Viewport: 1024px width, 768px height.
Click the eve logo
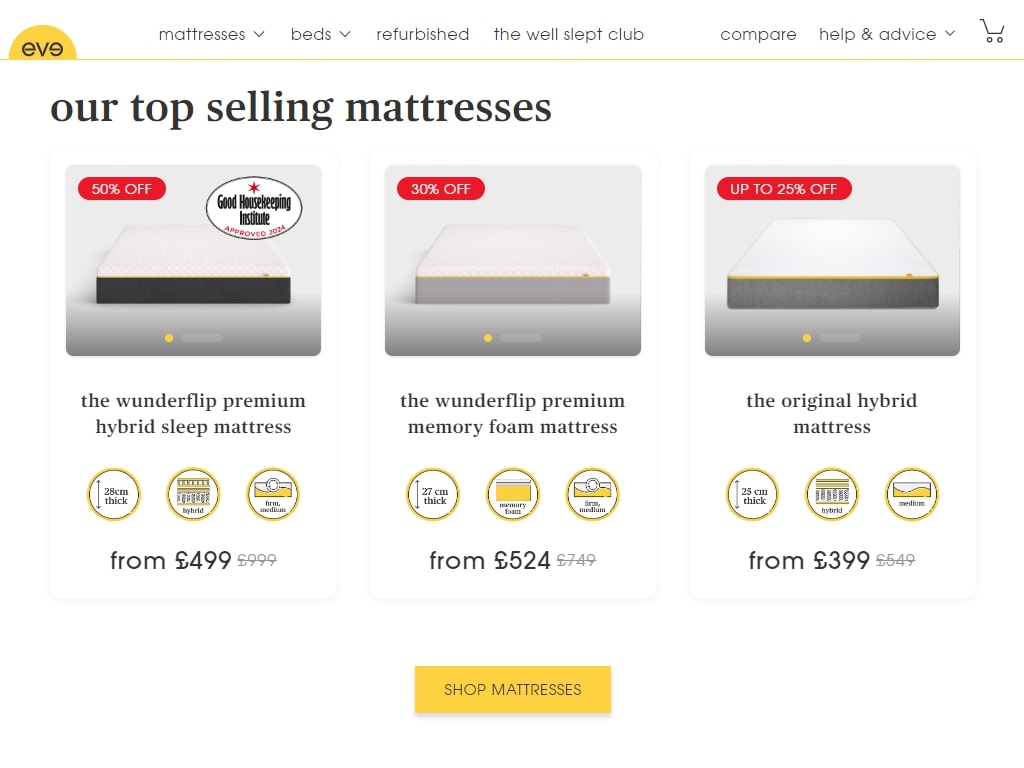pos(42,43)
